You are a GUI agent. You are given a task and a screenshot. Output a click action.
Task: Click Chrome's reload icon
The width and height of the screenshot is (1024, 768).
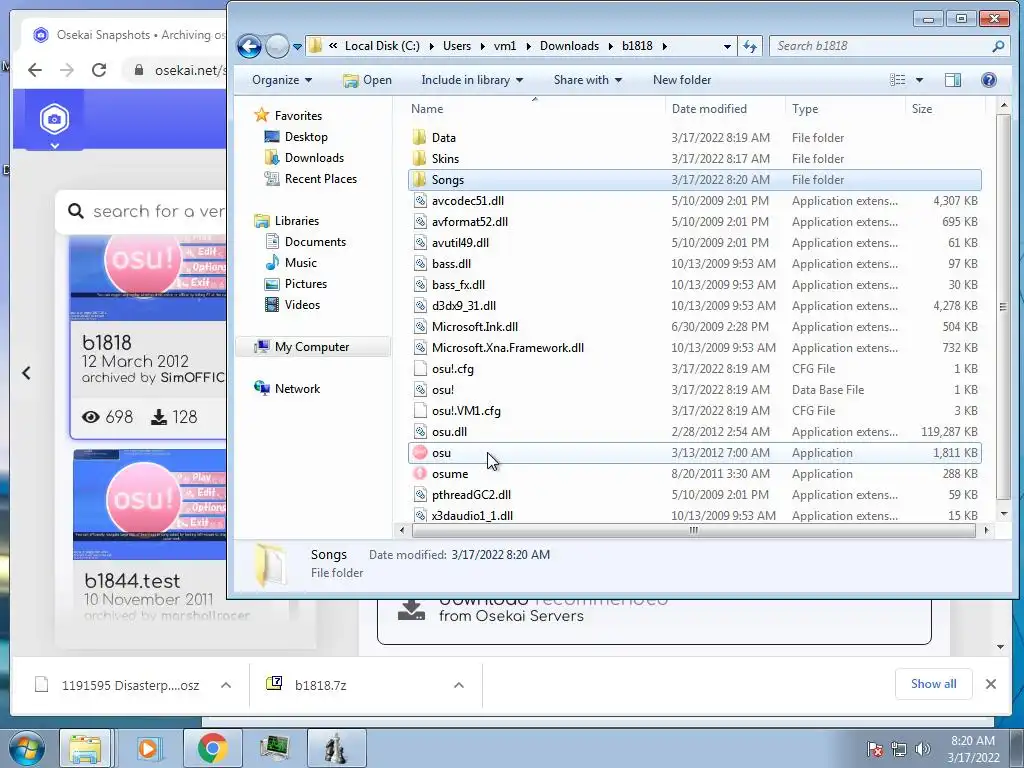coord(99,70)
